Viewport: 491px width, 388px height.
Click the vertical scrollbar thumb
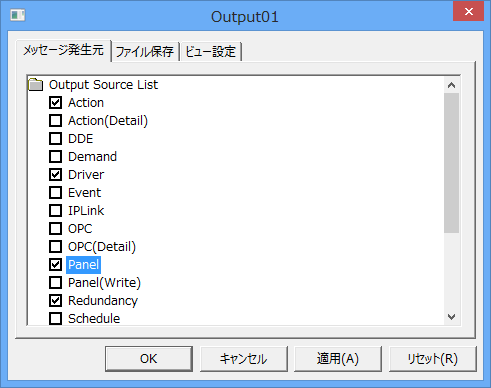click(452, 163)
